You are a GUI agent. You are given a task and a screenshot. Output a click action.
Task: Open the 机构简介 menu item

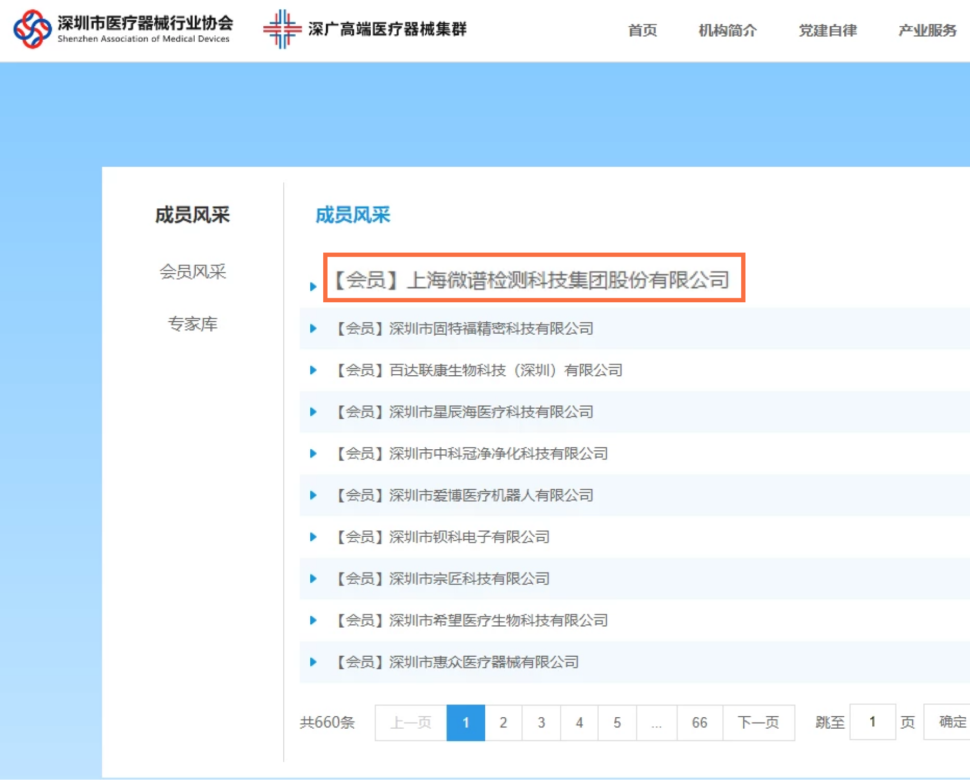click(728, 30)
